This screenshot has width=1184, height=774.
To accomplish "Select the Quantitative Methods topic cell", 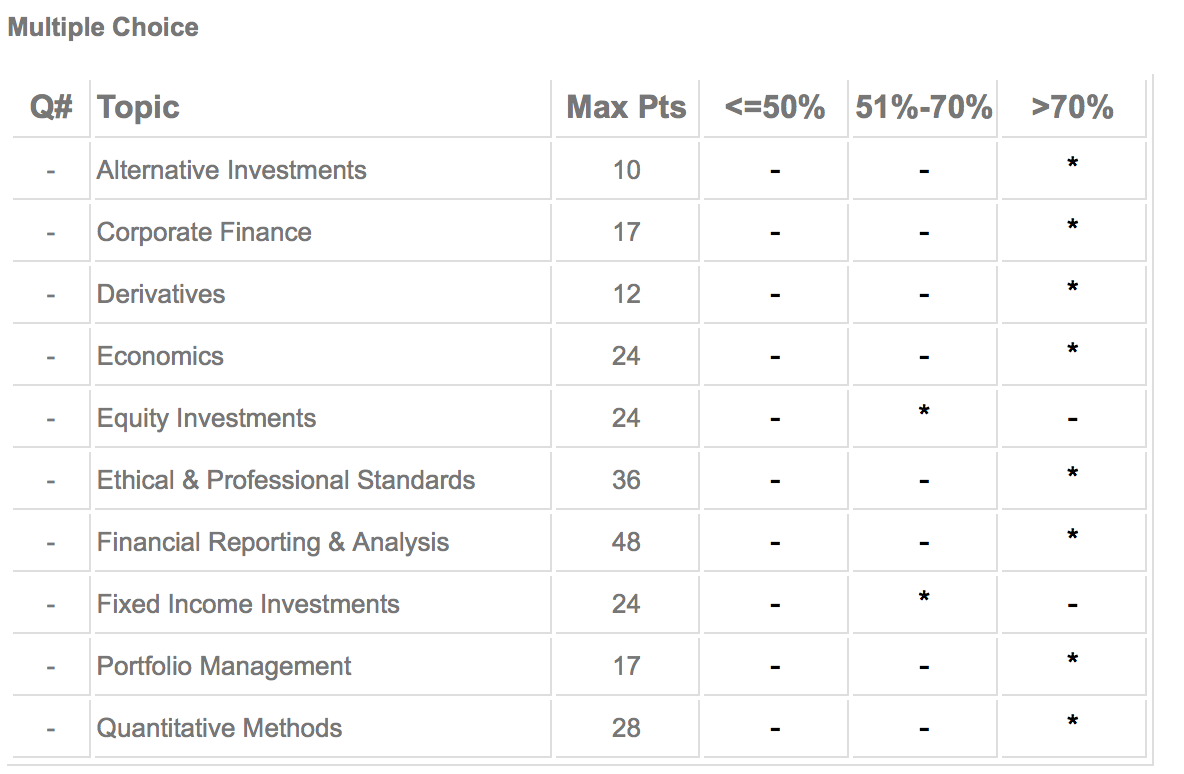I will coord(219,728).
